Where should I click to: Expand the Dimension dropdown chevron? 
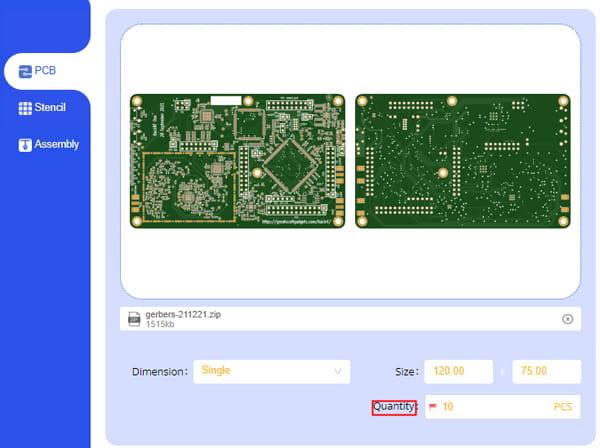(x=338, y=371)
